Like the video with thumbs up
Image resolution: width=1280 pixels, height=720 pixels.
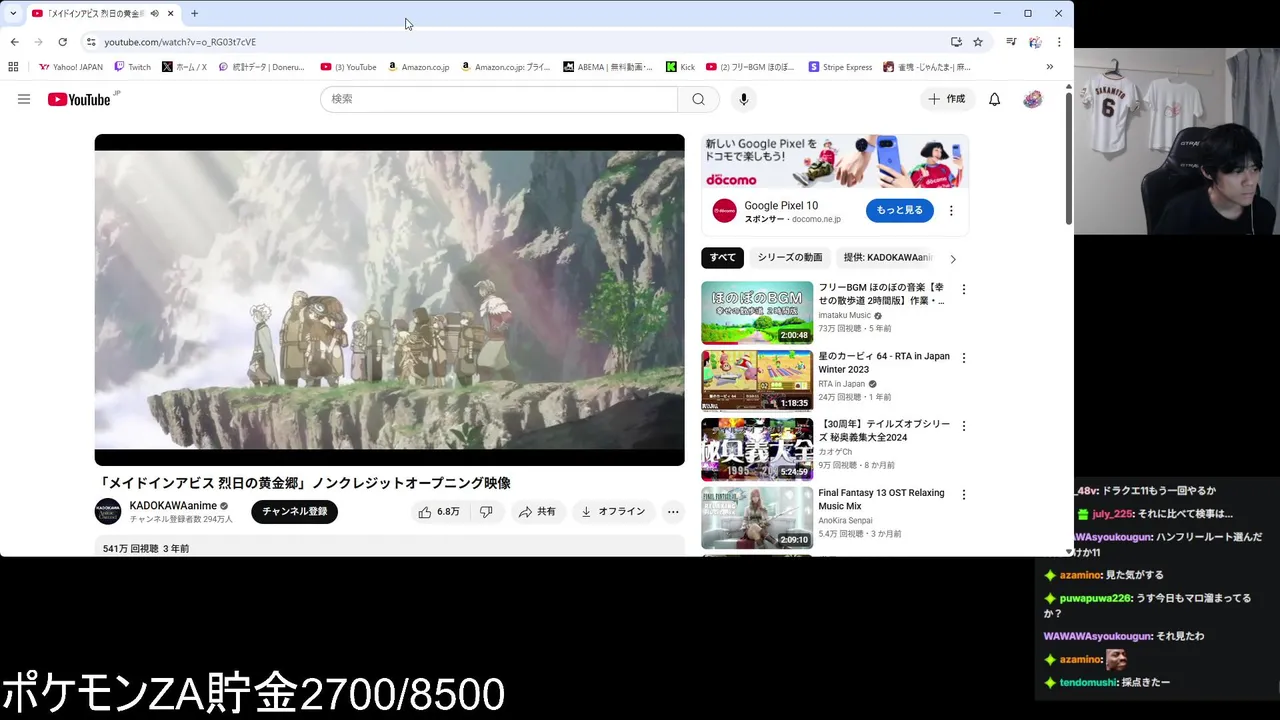[439, 511]
